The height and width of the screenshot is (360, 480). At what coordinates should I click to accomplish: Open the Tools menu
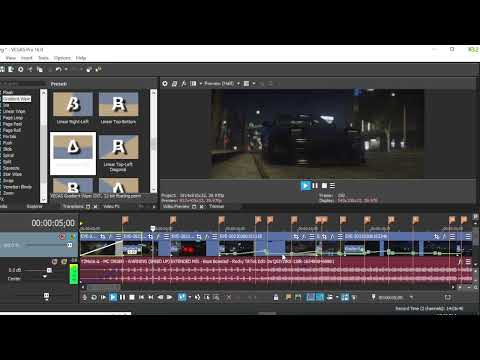click(x=43, y=58)
